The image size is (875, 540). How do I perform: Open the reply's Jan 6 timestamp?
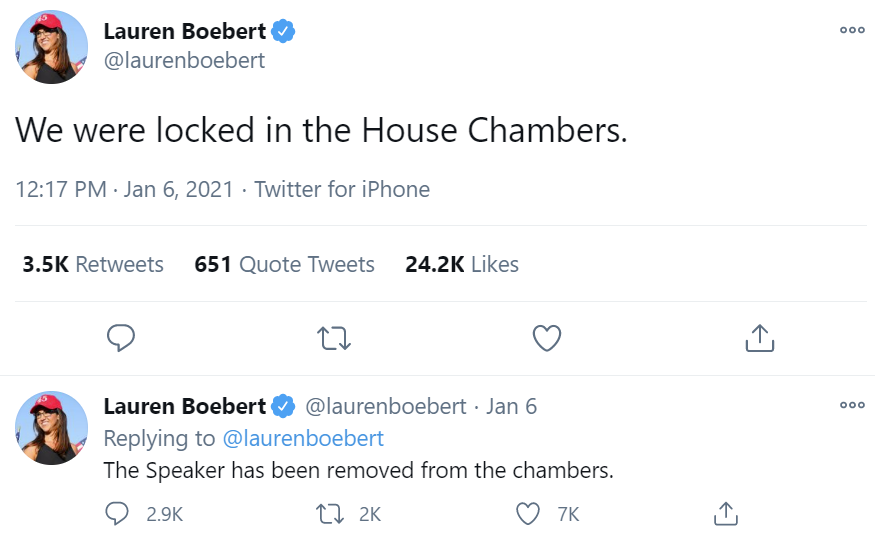coord(511,406)
